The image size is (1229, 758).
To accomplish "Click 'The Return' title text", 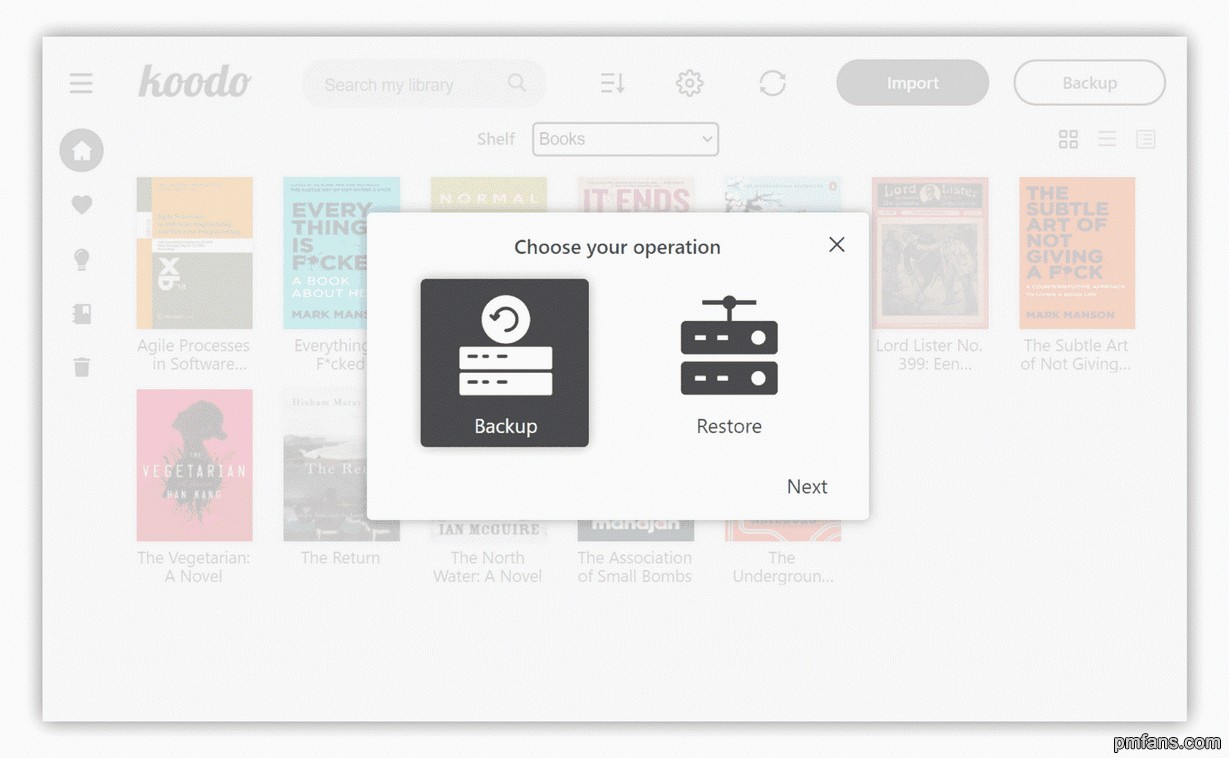I will (340, 558).
